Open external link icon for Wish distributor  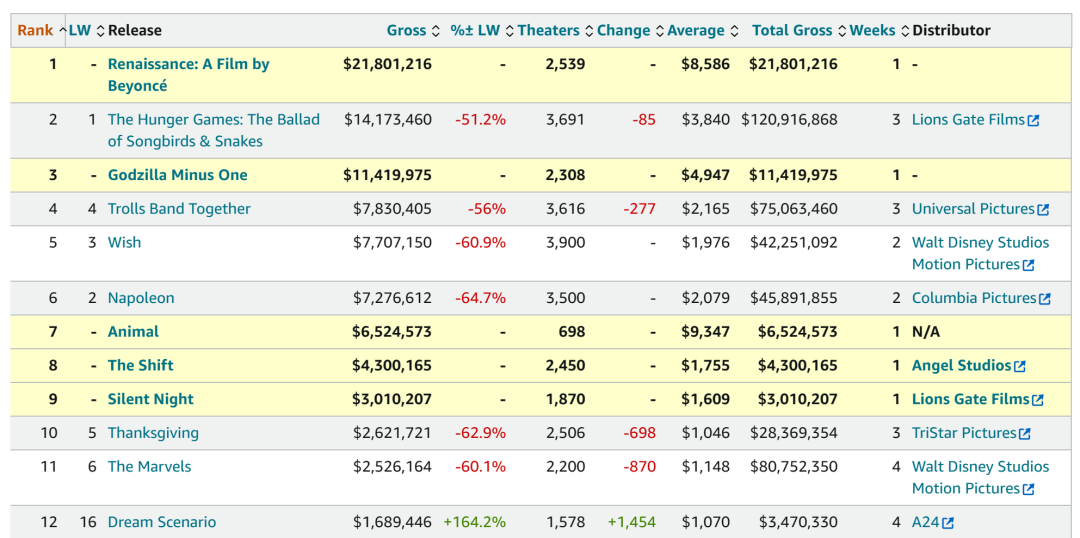click(1028, 266)
